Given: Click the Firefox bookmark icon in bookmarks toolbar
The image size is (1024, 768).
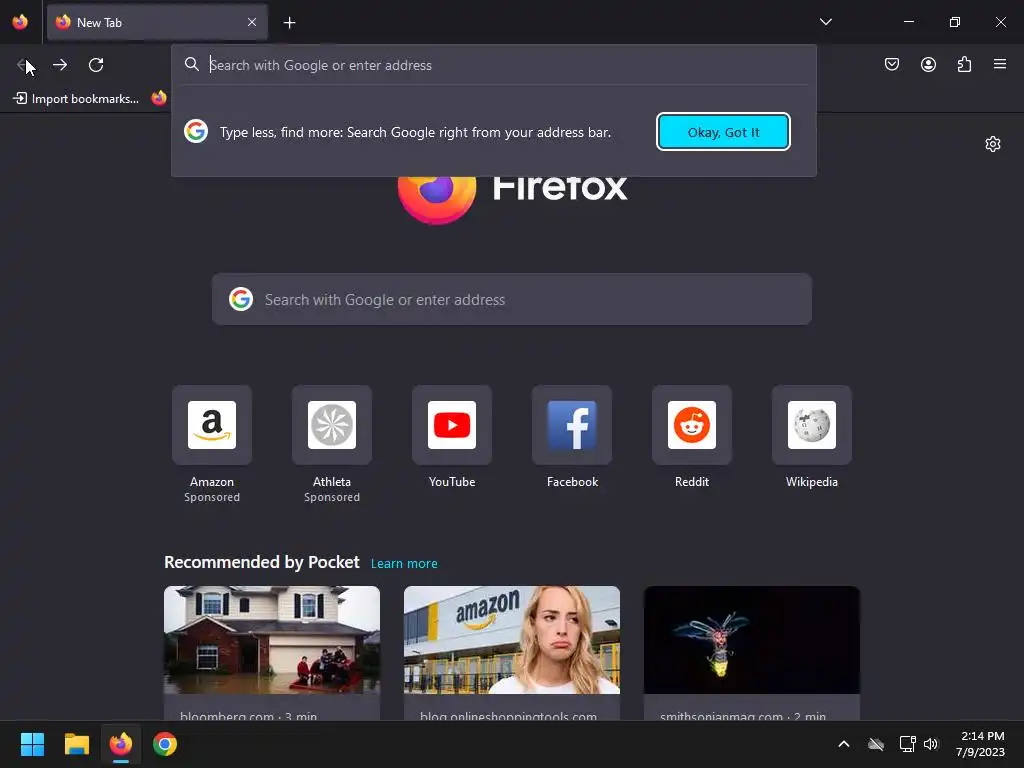Looking at the screenshot, I should [159, 98].
